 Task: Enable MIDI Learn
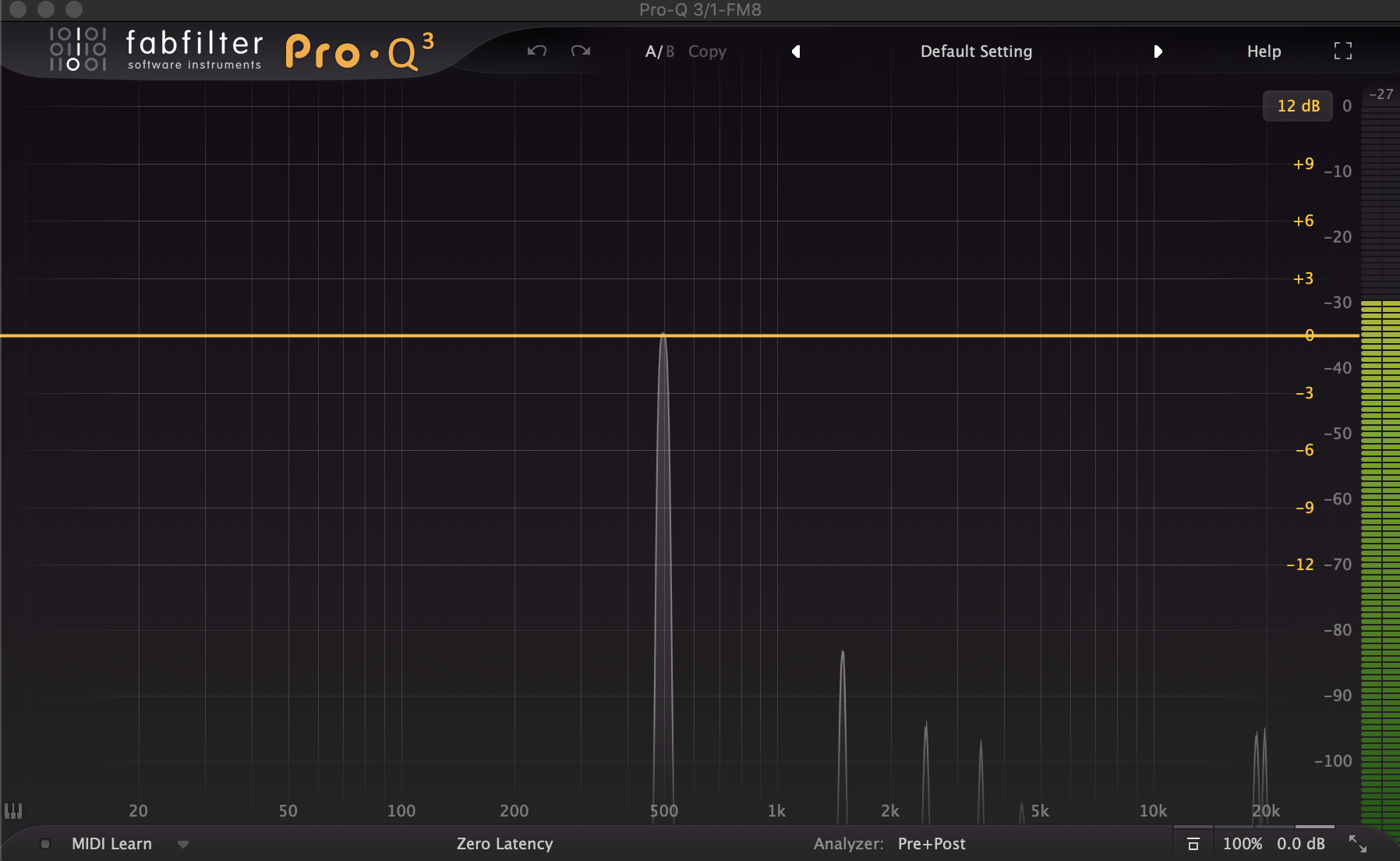coord(111,844)
